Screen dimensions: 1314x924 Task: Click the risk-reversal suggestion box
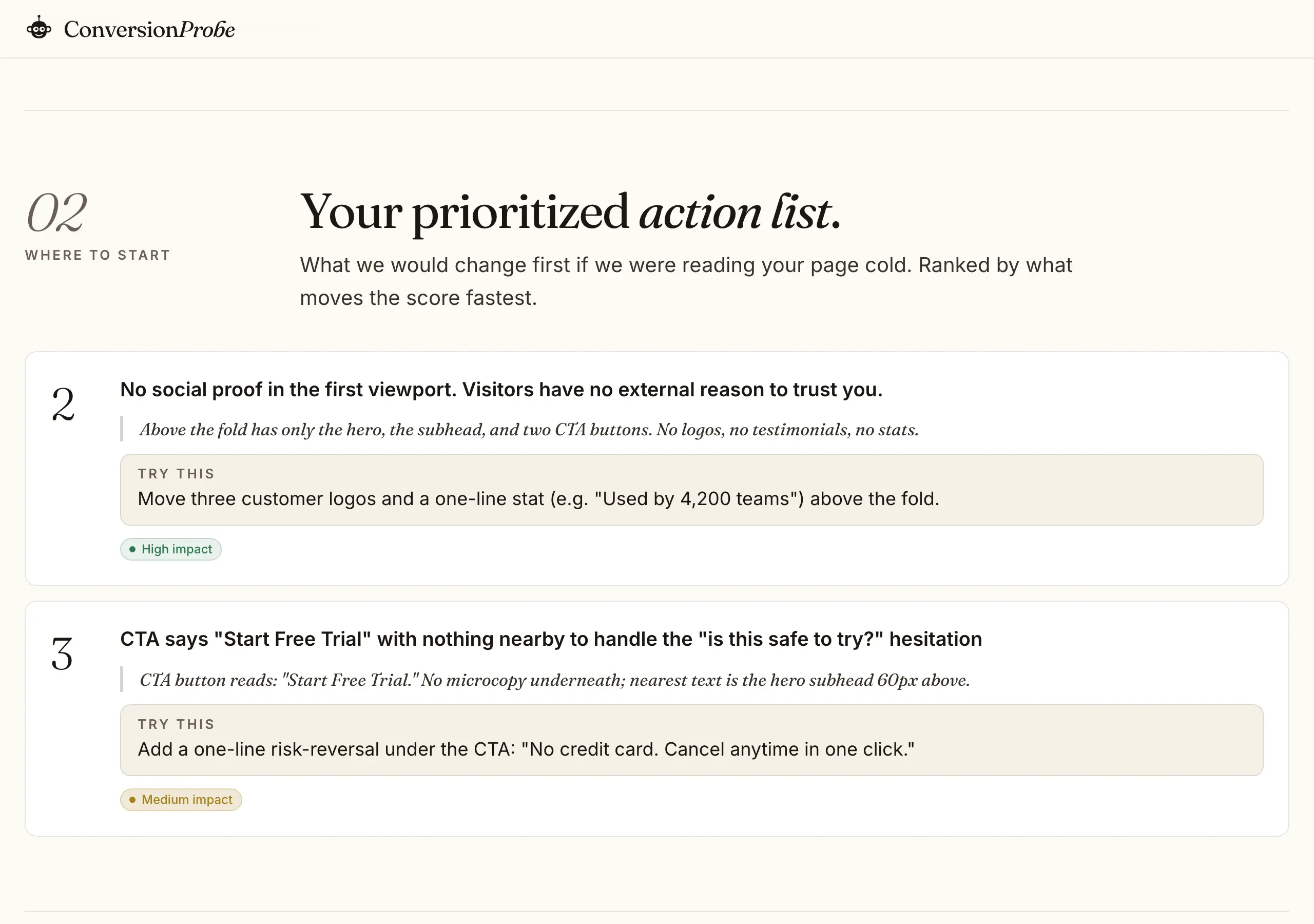tap(691, 740)
